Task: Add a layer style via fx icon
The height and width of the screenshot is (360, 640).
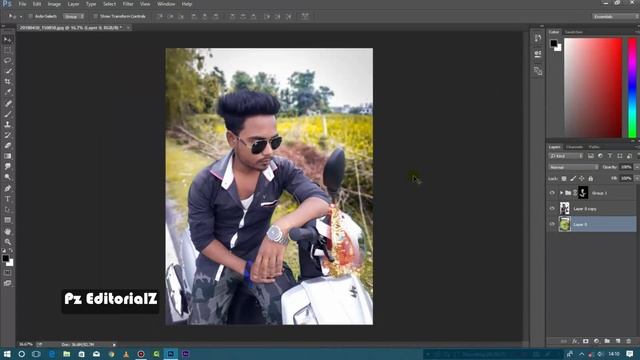Action: coord(575,341)
